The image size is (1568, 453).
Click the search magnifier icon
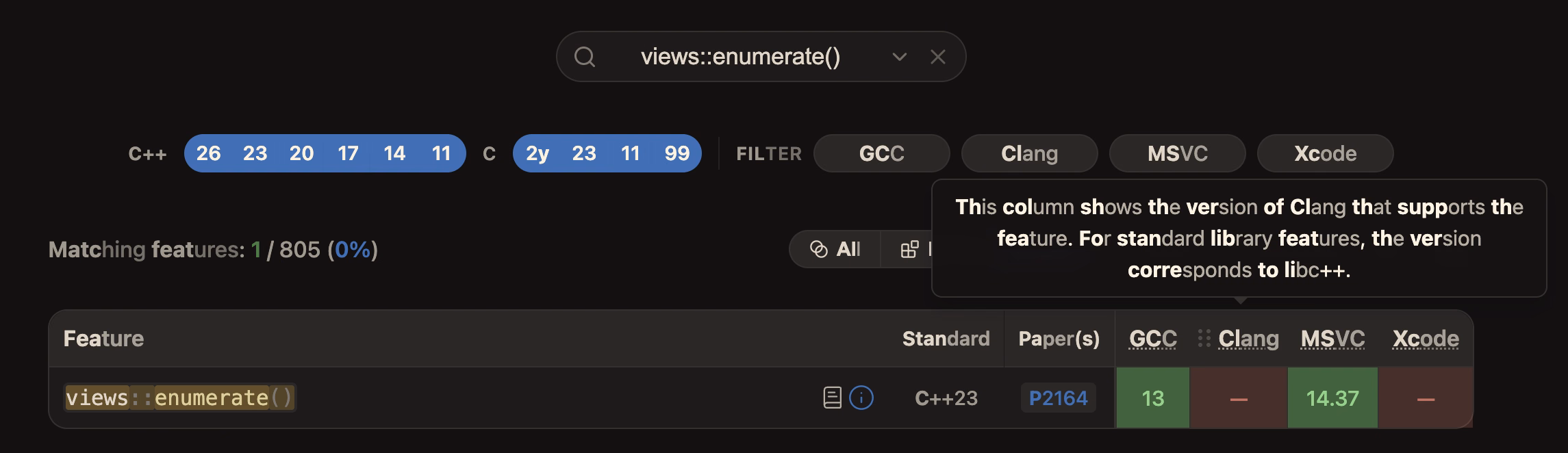[584, 57]
